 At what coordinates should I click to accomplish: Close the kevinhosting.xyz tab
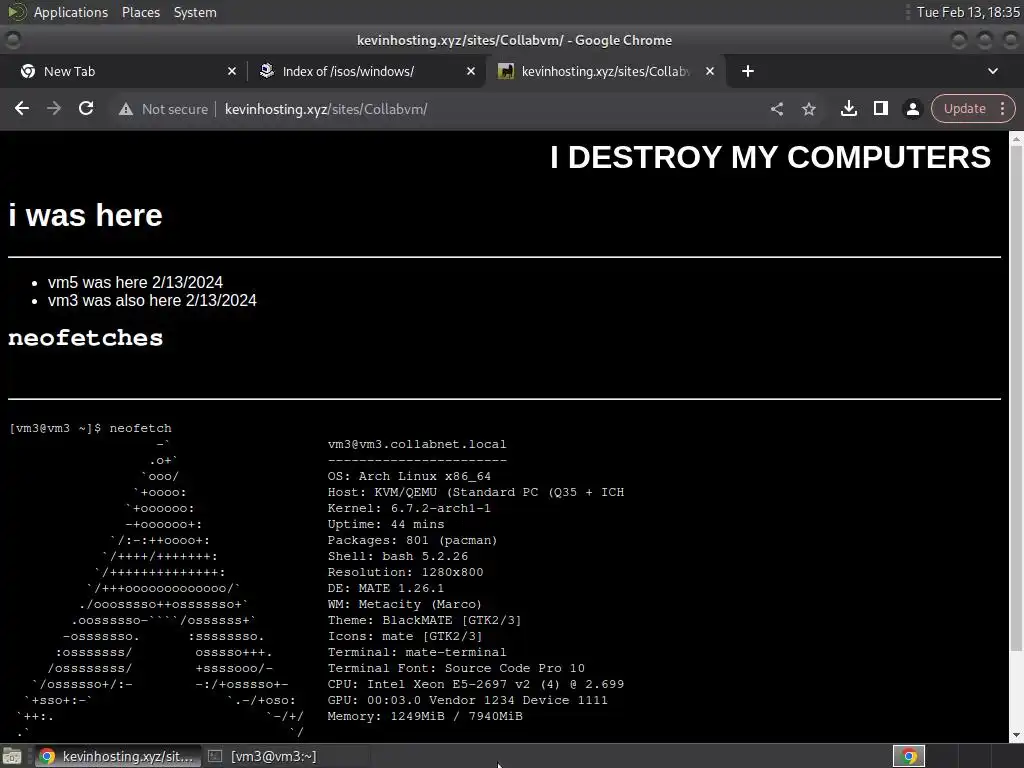(x=710, y=71)
